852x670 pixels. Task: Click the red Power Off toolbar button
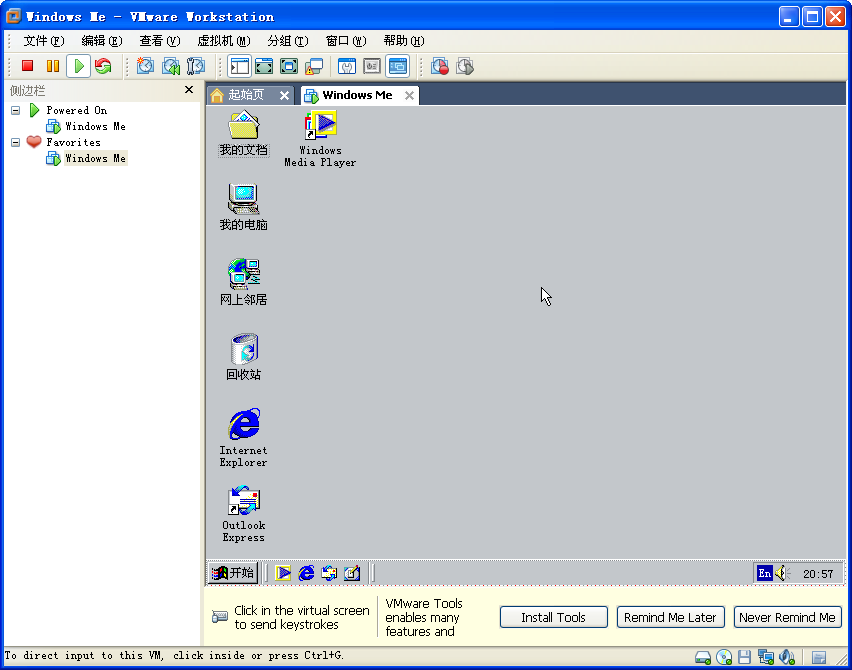(x=27, y=66)
